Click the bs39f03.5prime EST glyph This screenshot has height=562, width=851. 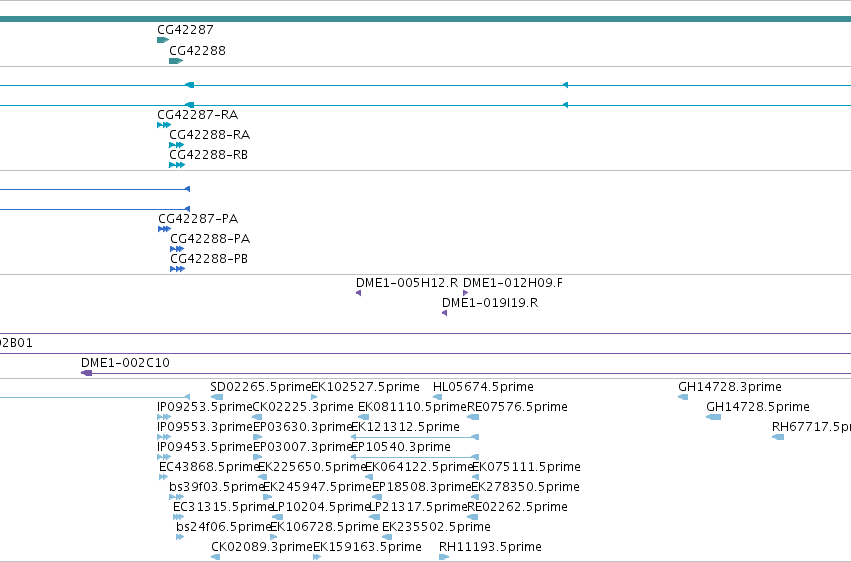pyautogui.click(x=176, y=497)
